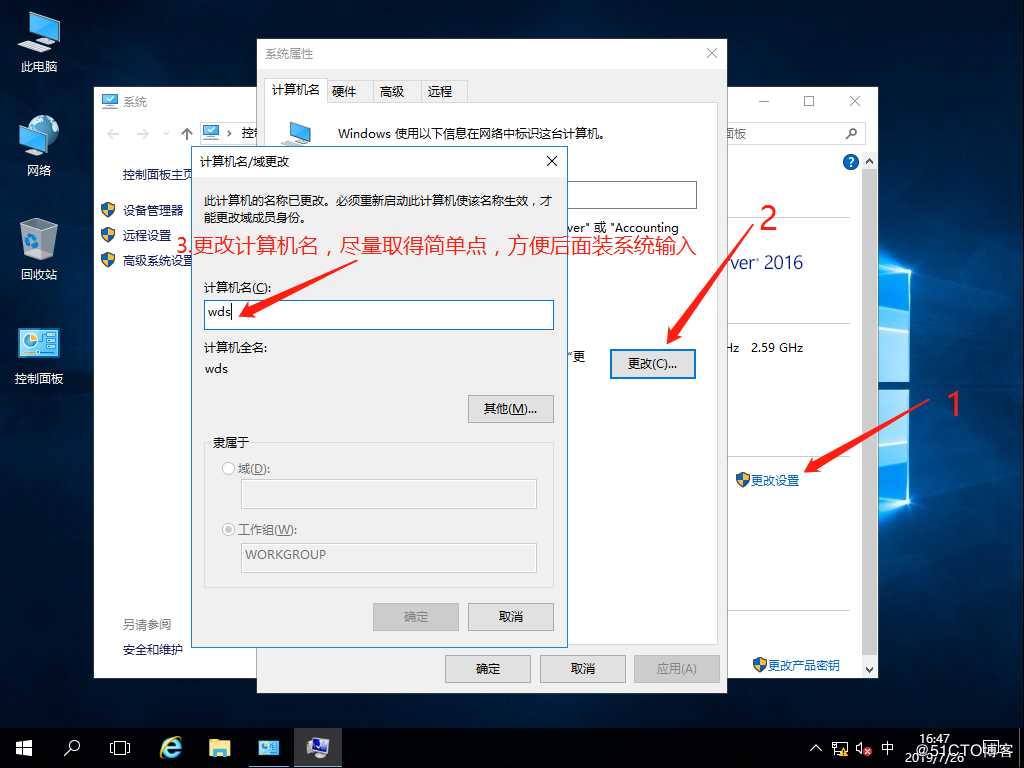This screenshot has height=768, width=1024.
Task: Launch Internet Explorer from taskbar
Action: [171, 748]
